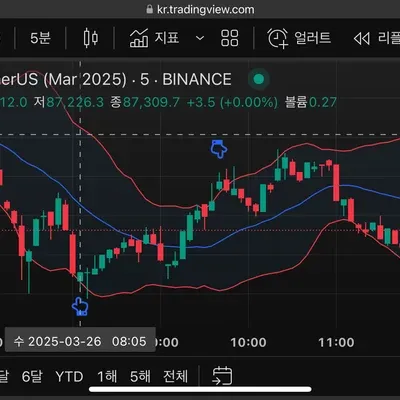Screen dimensions: 400x400
Task: Tap the kr.tradingview.com address bar
Action: (200, 9)
